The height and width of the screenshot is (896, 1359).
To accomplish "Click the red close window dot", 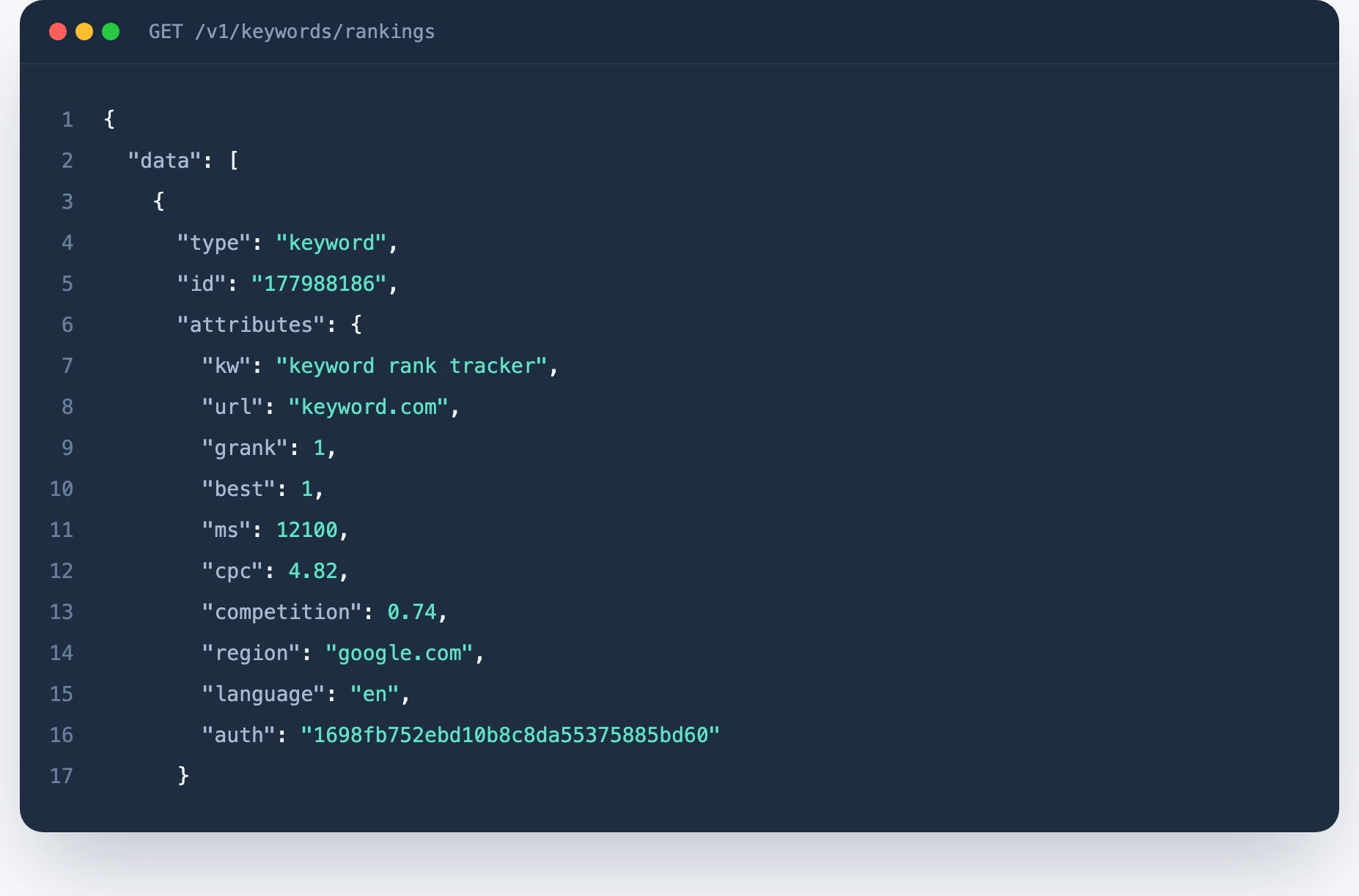I will click(x=58, y=32).
